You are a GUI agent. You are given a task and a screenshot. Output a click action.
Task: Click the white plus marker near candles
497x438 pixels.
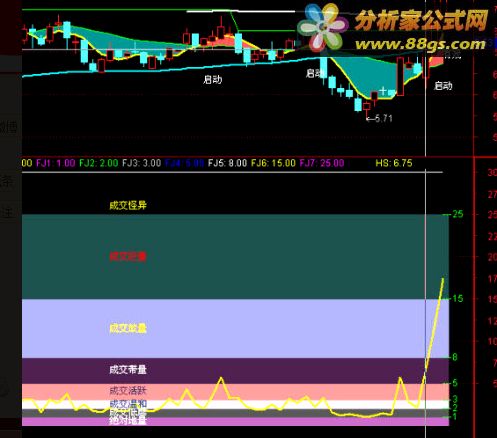coord(383,91)
